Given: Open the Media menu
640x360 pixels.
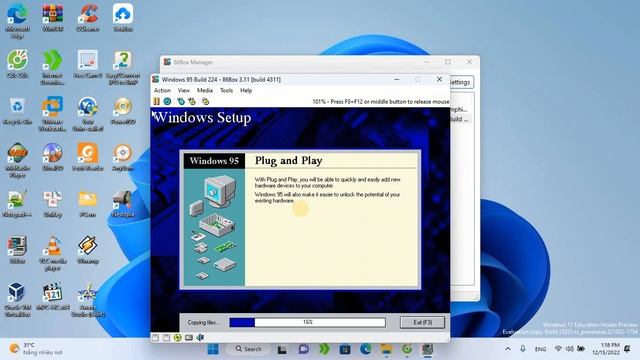Looking at the screenshot, I should click(x=204, y=90).
